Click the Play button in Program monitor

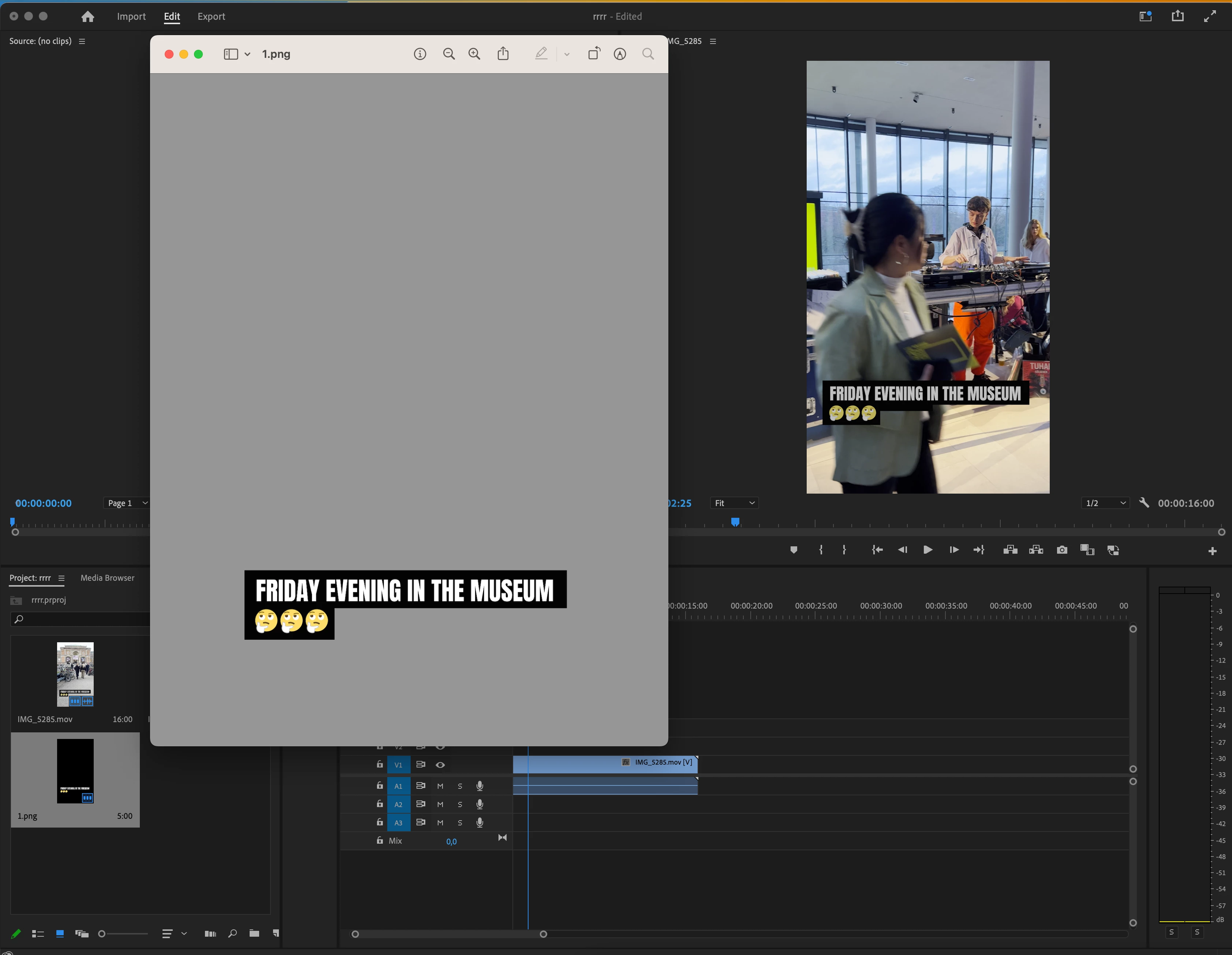pos(927,550)
